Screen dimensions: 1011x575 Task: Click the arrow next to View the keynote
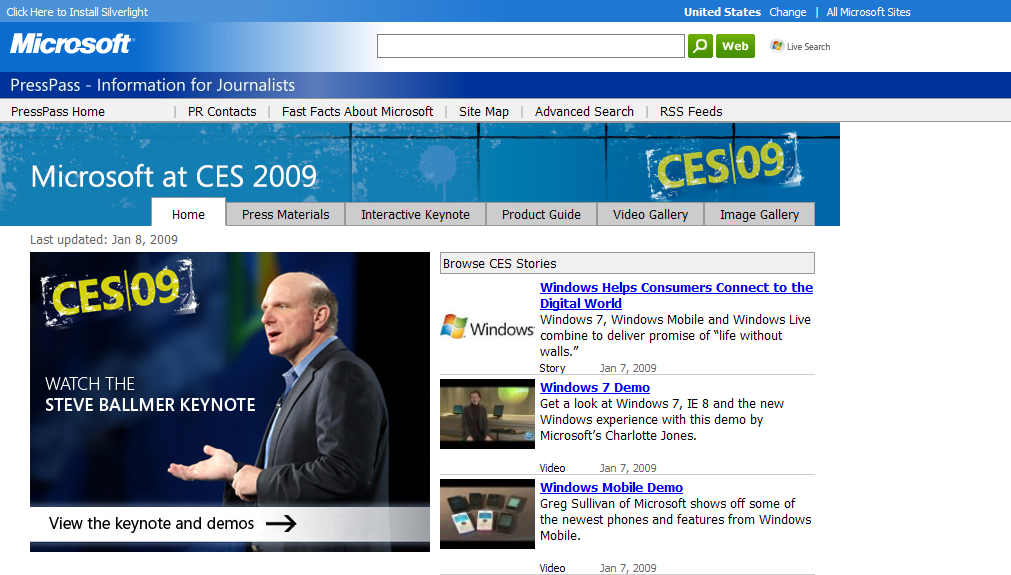pyautogui.click(x=281, y=523)
